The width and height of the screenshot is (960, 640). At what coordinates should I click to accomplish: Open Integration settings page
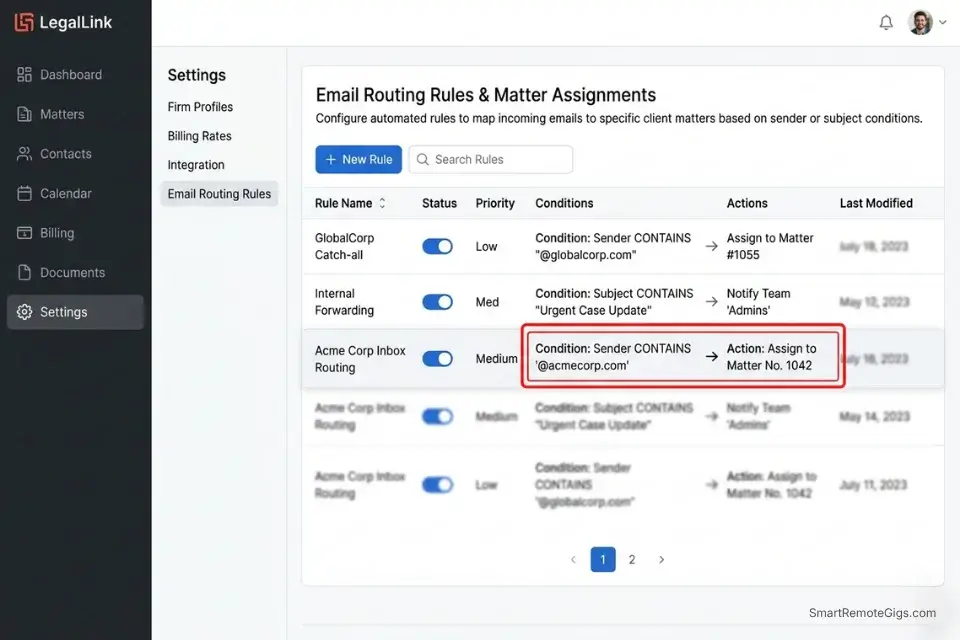coord(196,165)
